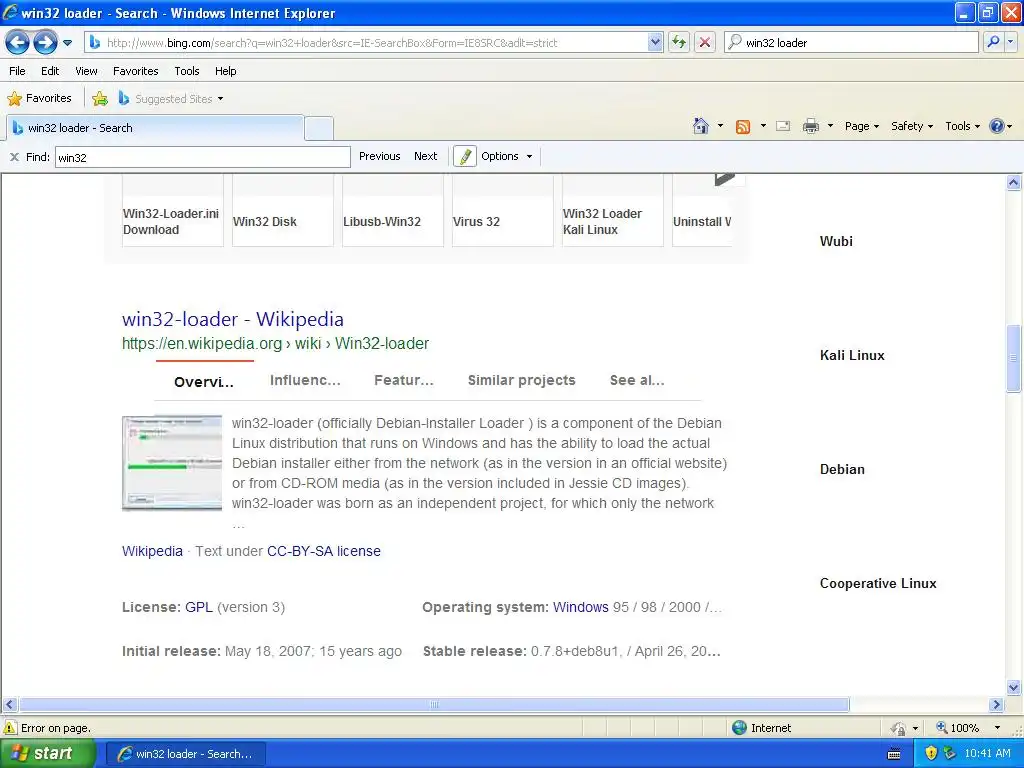Click the horizontal scrollbar right arrow
The width and height of the screenshot is (1024, 768).
[996, 705]
